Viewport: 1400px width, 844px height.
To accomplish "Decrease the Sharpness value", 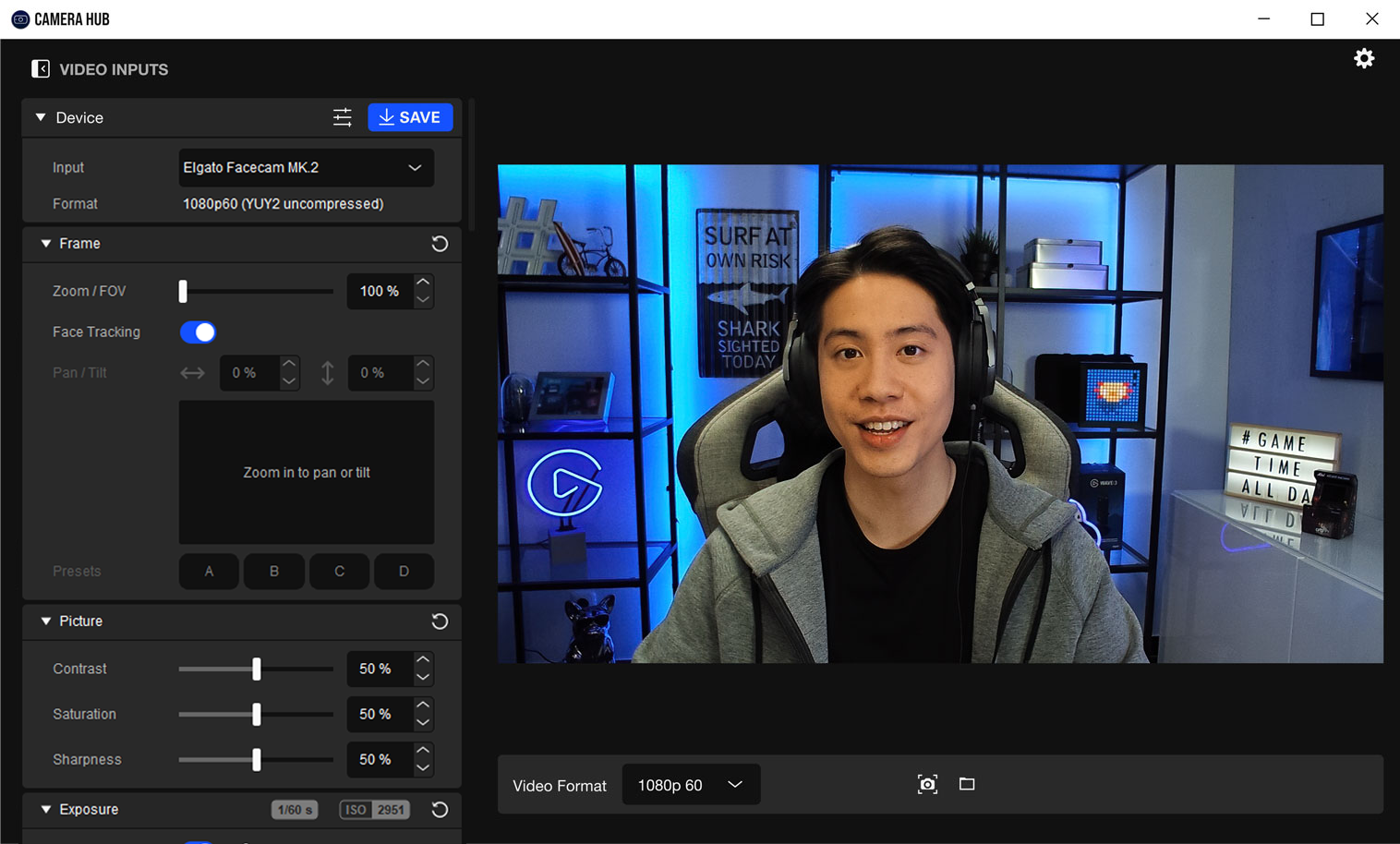I will point(423,767).
